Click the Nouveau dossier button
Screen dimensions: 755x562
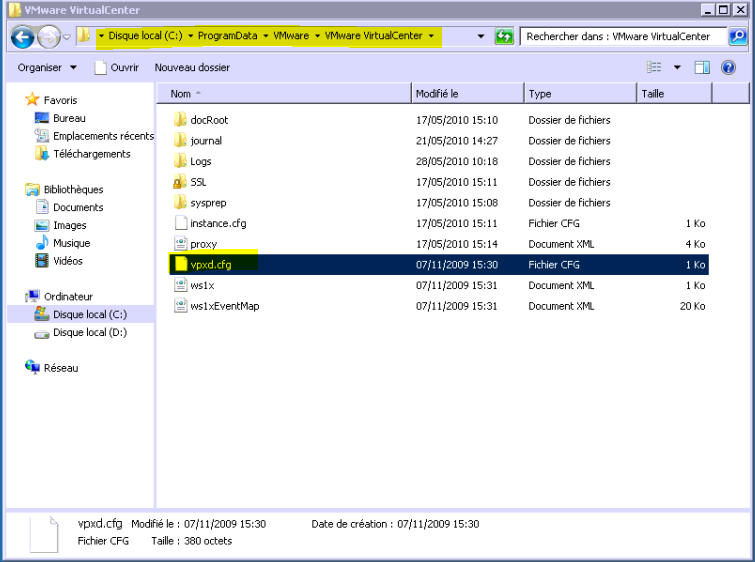[x=192, y=68]
